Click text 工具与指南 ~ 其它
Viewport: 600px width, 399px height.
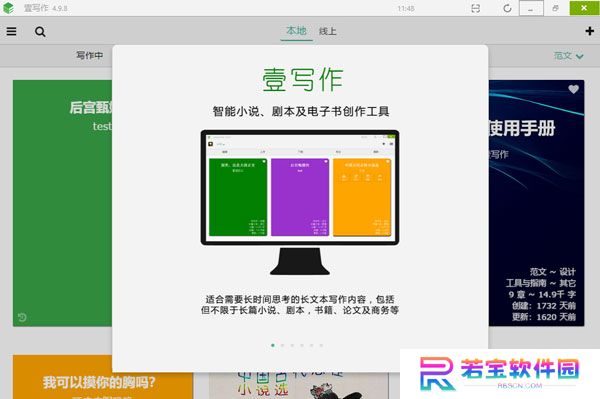coord(541,283)
